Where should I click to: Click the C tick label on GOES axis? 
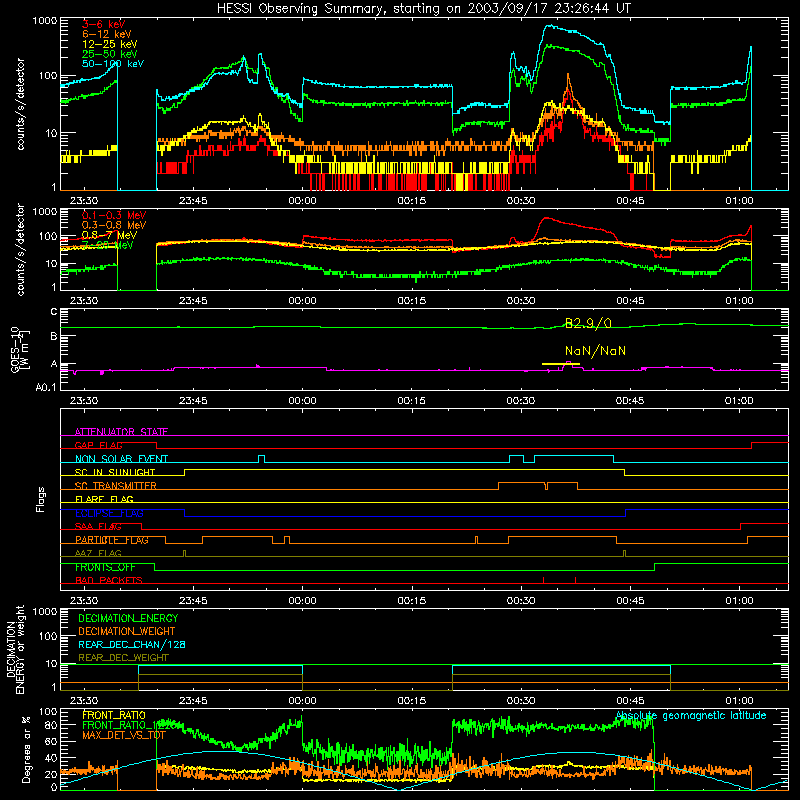point(54,311)
